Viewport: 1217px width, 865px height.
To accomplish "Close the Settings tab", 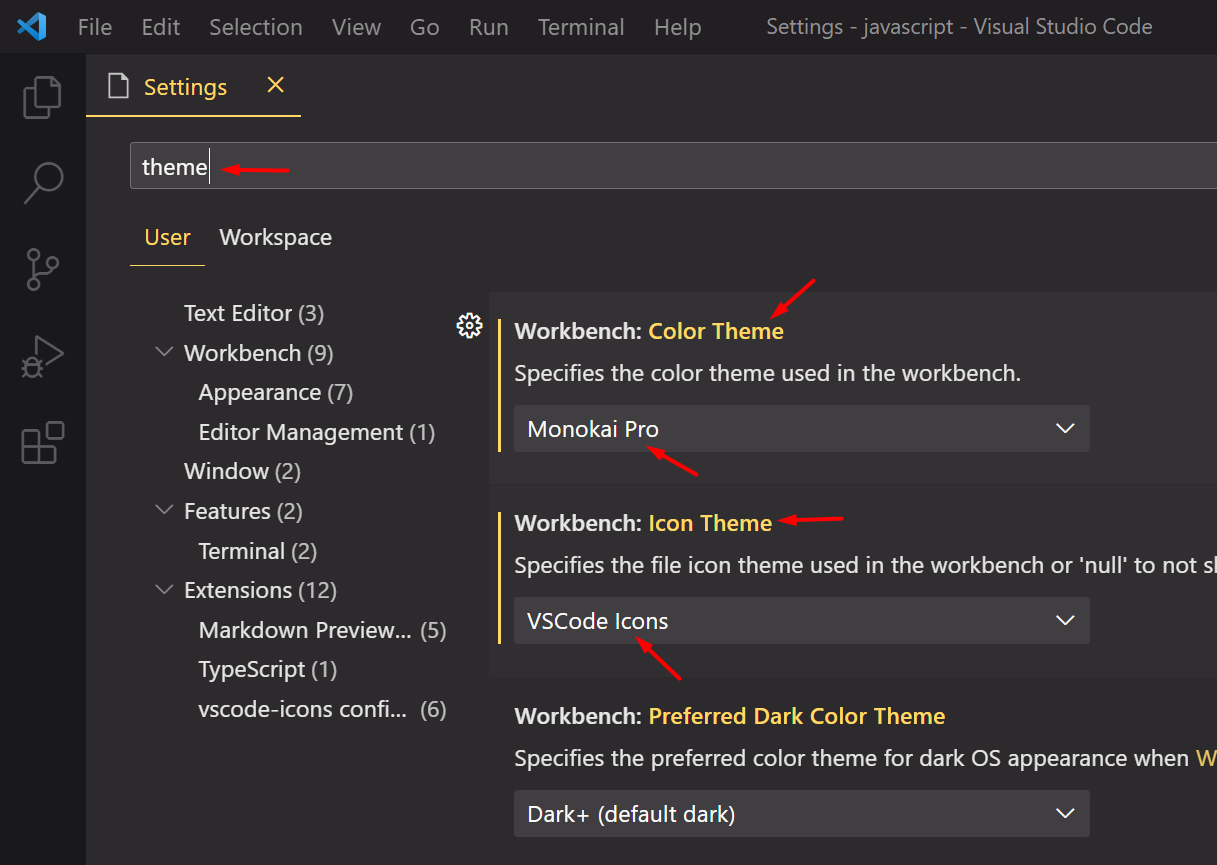I will pyautogui.click(x=276, y=86).
